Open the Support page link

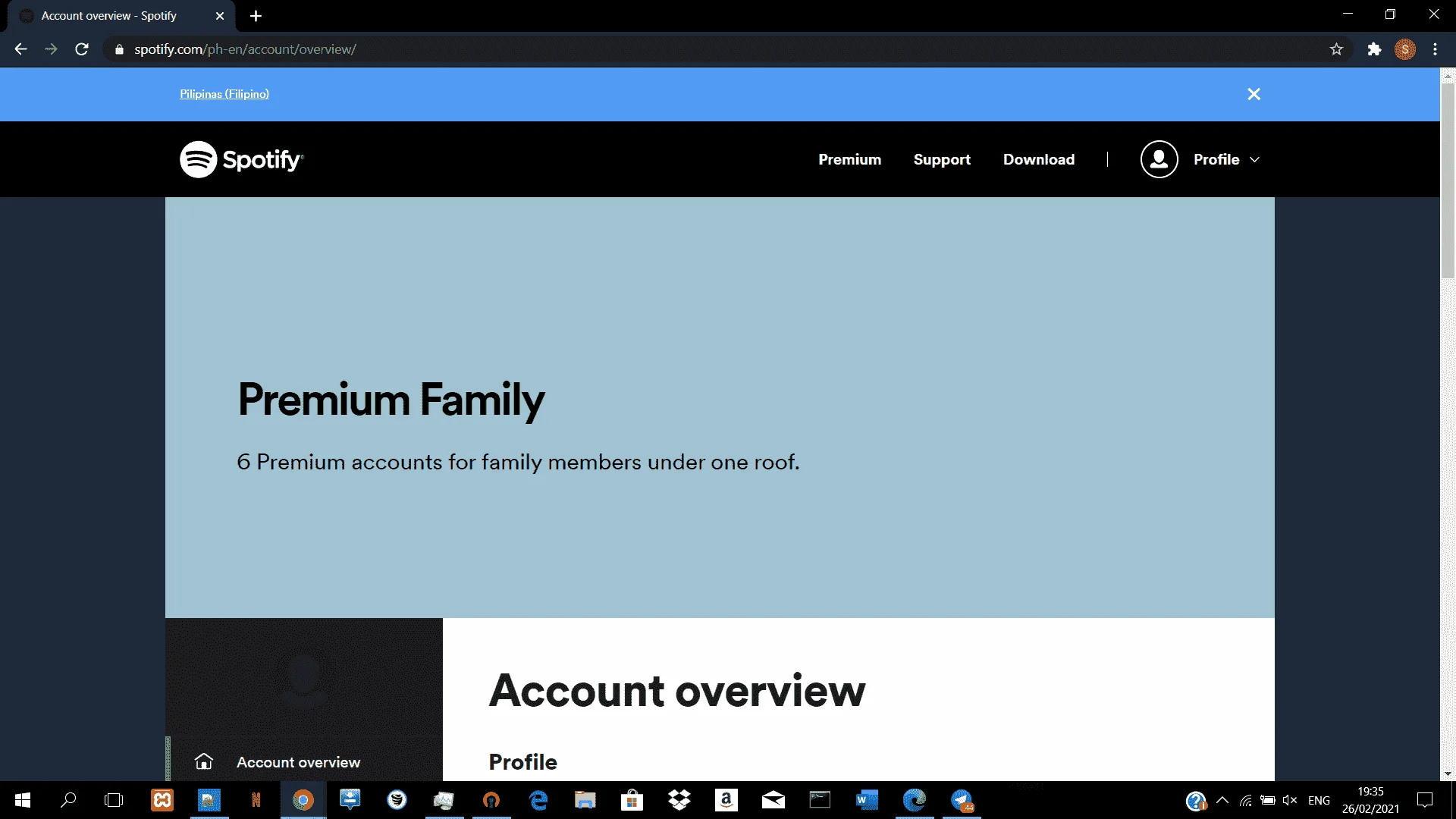click(x=942, y=159)
